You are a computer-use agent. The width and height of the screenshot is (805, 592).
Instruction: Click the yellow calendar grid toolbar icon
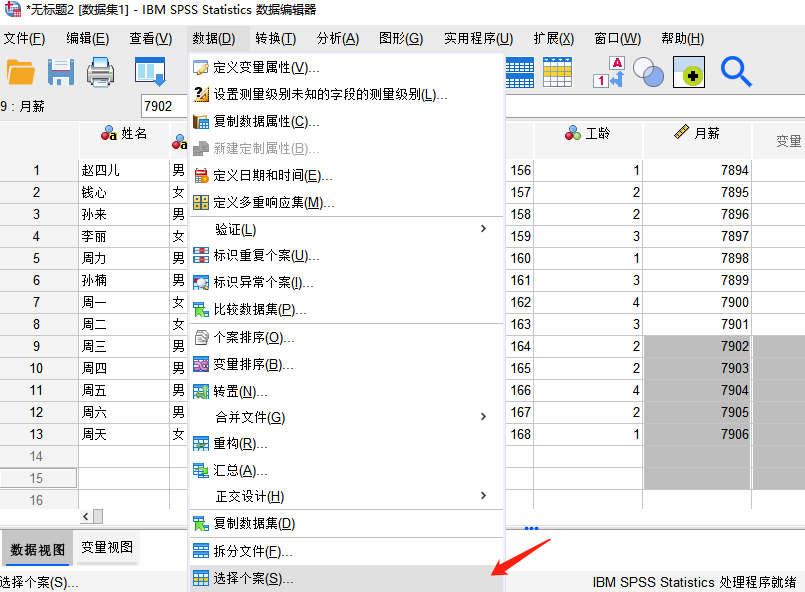coord(558,72)
